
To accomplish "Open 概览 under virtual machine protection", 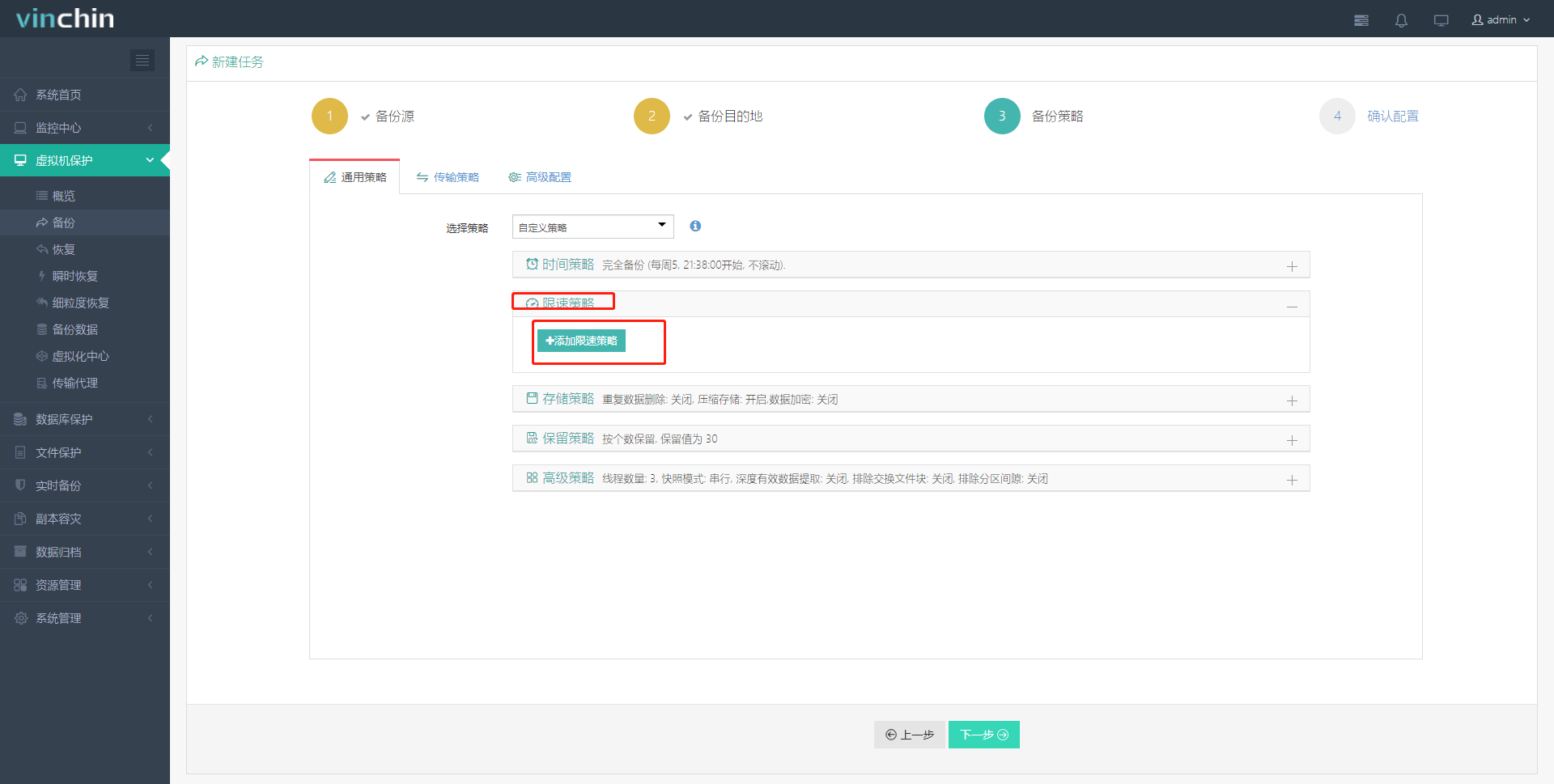I will point(85,196).
